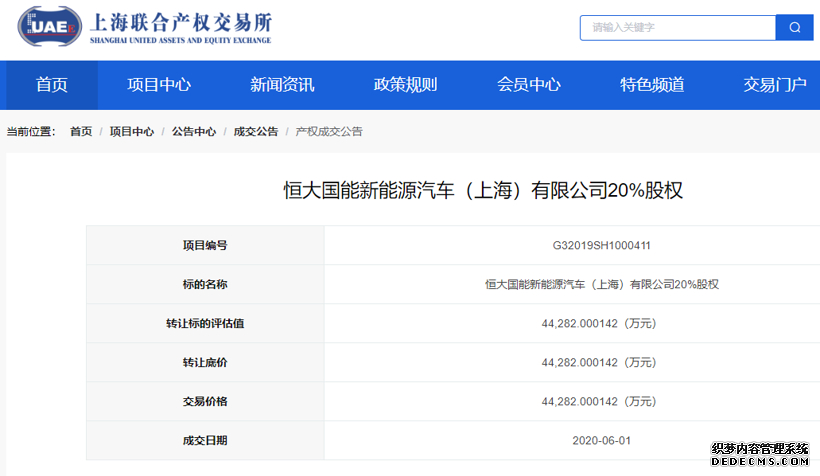The height and width of the screenshot is (476, 820).
Task: Click the page heading 恒大国能新能源汽车（上海）有限公司20%股权
Action: (483, 190)
